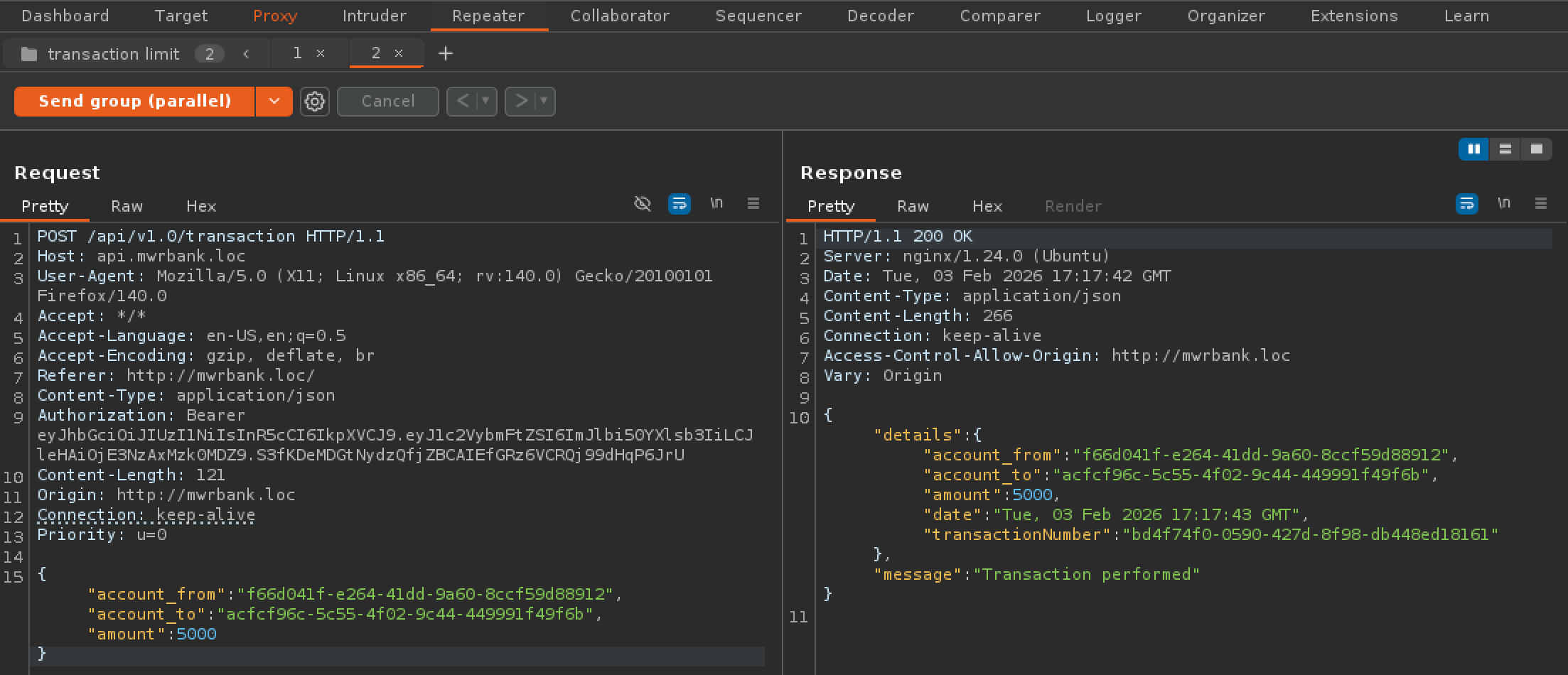The width and height of the screenshot is (1568, 675).
Task: Open the history forward dropdown arrow
Action: click(x=544, y=102)
